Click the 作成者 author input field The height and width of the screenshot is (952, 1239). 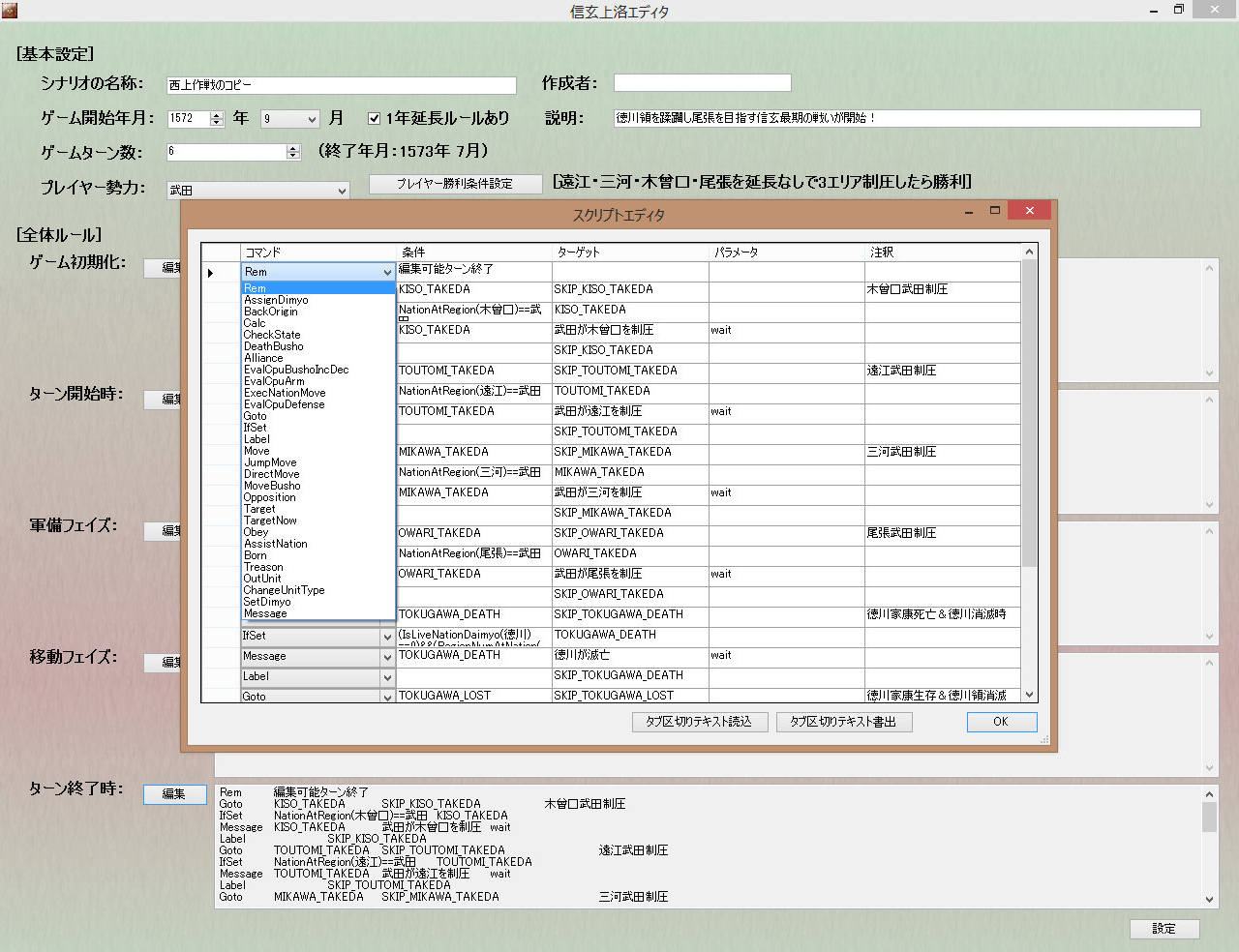click(702, 84)
